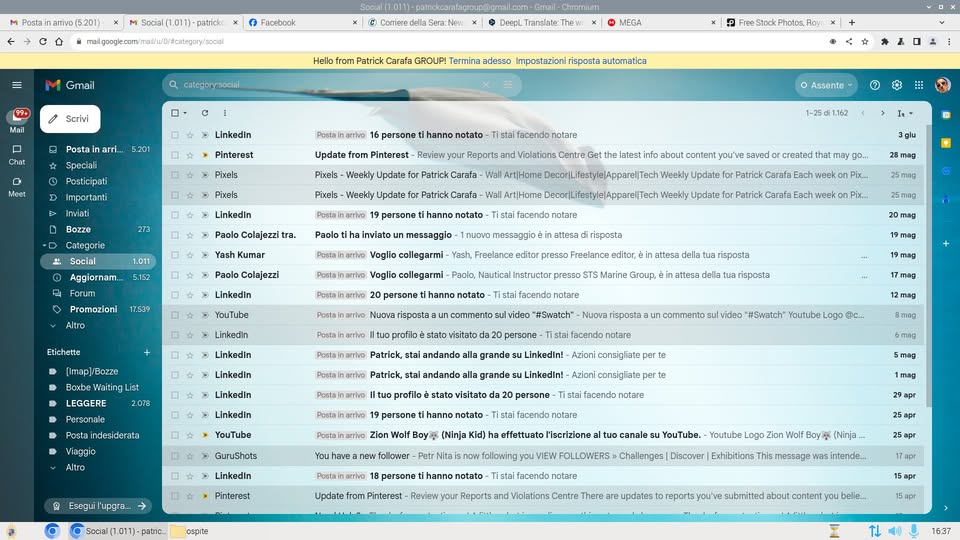Click the Esegui l'upgrade button
This screenshot has height=540, width=960.
coord(98,506)
